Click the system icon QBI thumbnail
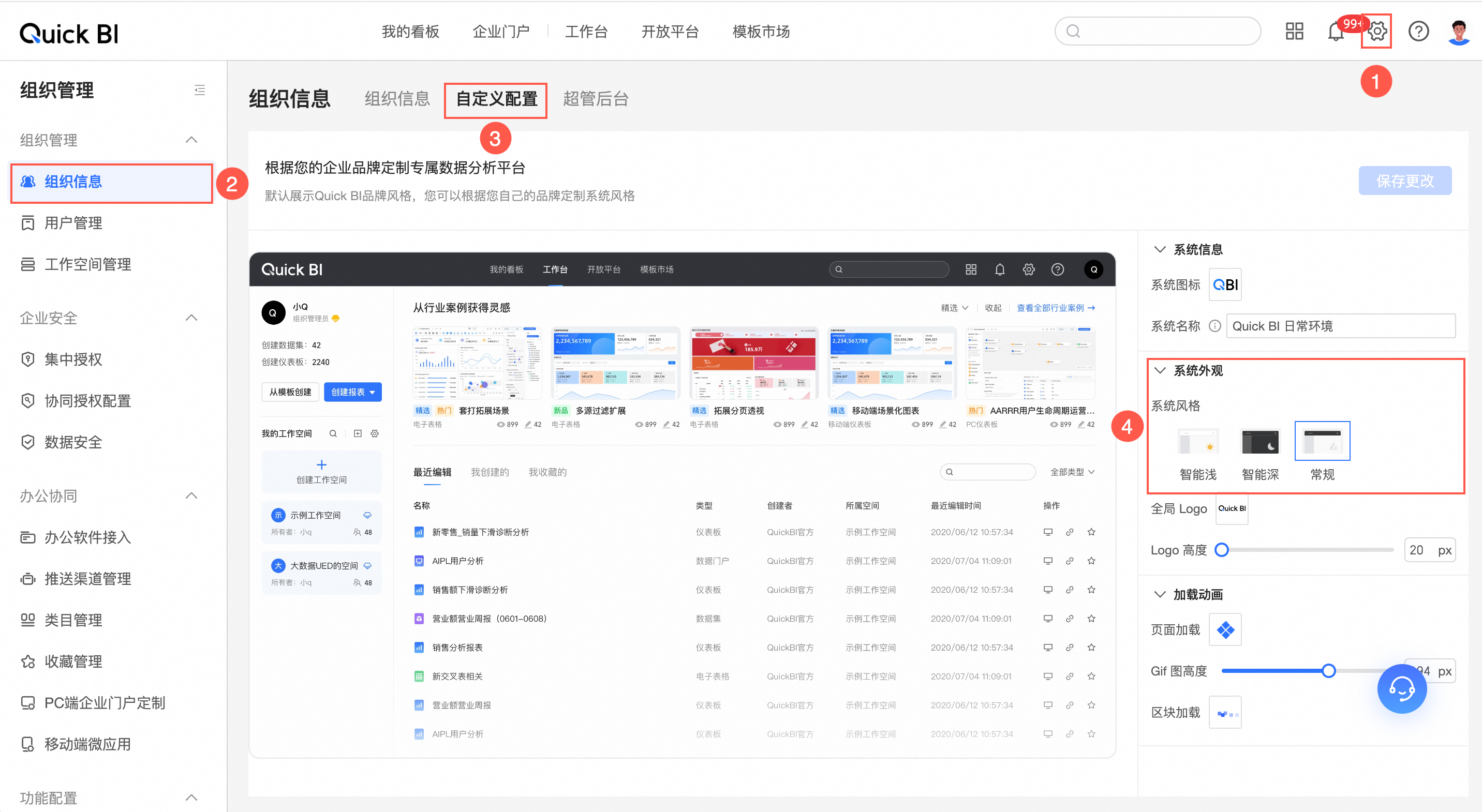Screen dimensions: 1482x812 click(x=1225, y=284)
